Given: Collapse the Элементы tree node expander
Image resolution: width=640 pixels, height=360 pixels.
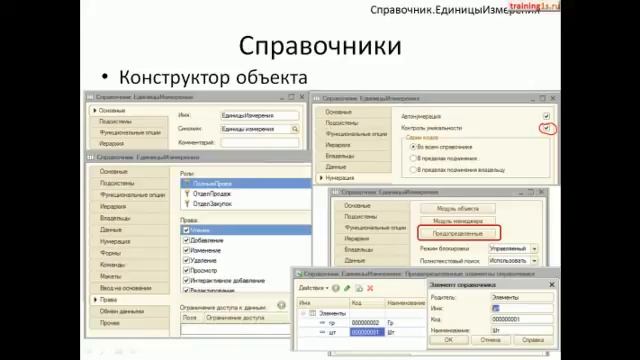Looking at the screenshot, I should [303, 313].
